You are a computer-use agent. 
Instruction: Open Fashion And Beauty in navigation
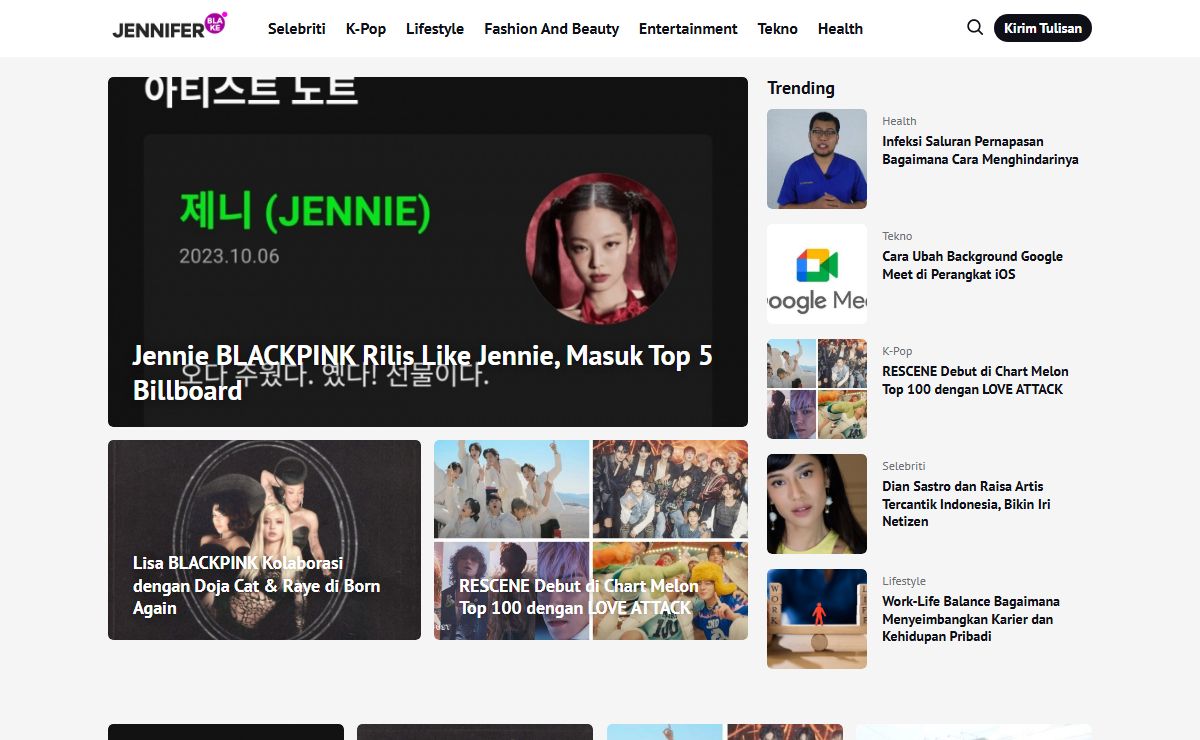(x=551, y=29)
